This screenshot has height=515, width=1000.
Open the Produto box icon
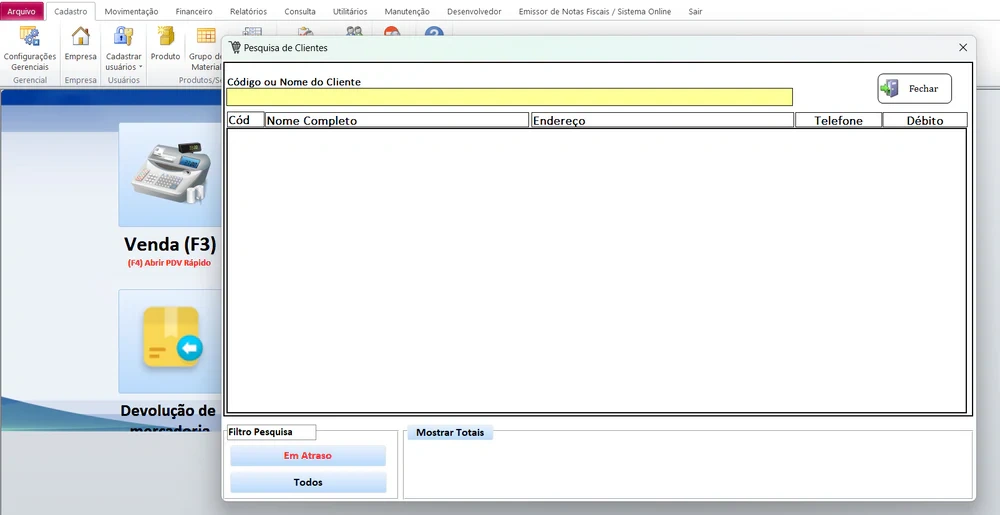[x=165, y=38]
